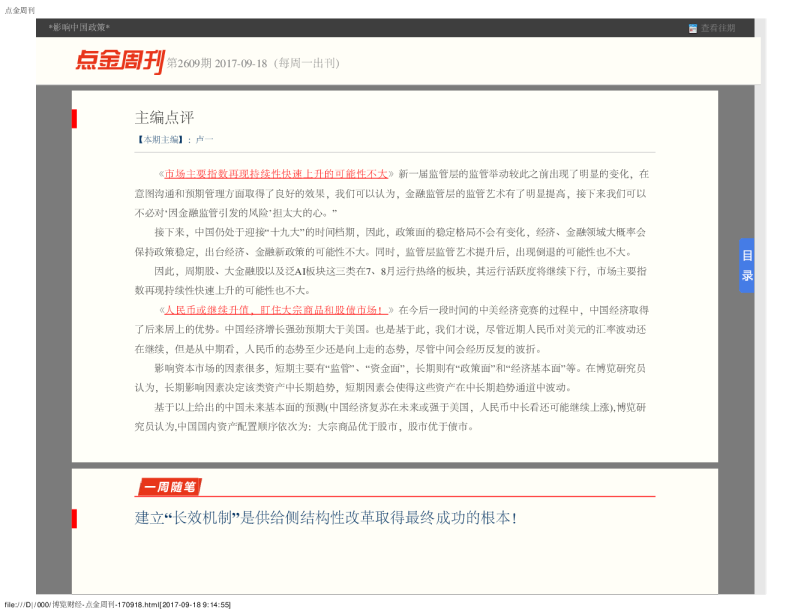792x612 pixels.
Task: Click the paragraph starting 接下来，中国仍处于迎接
Action: [x=390, y=242]
